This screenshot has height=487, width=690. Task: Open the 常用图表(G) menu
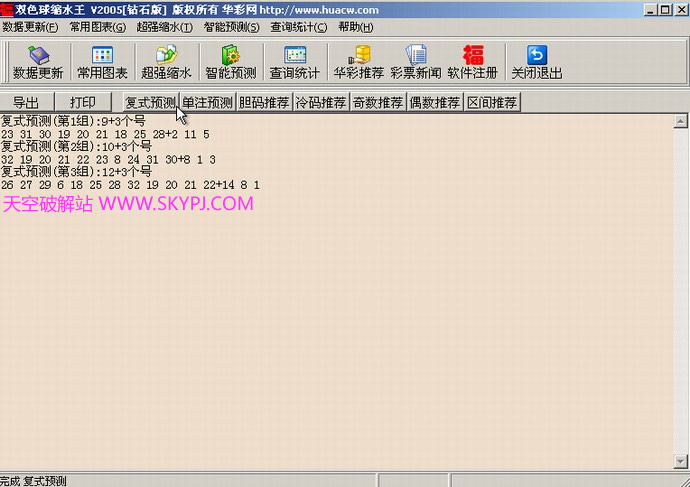(98, 27)
